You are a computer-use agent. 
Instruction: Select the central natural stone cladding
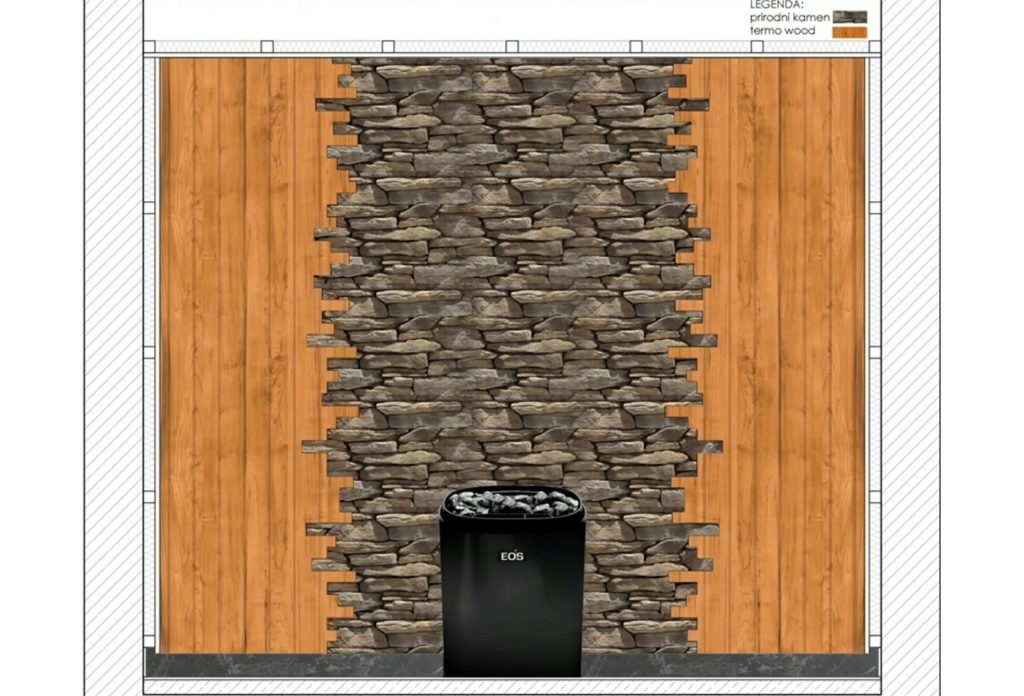[x=512, y=294]
